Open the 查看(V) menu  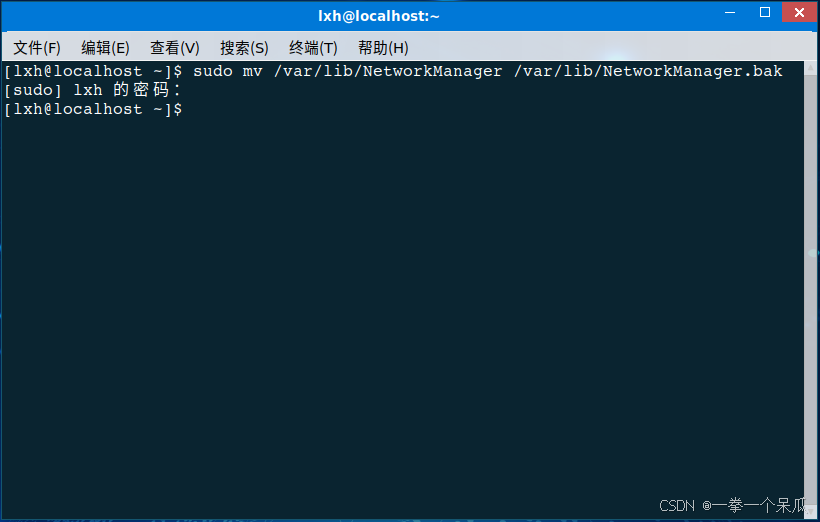tap(175, 48)
